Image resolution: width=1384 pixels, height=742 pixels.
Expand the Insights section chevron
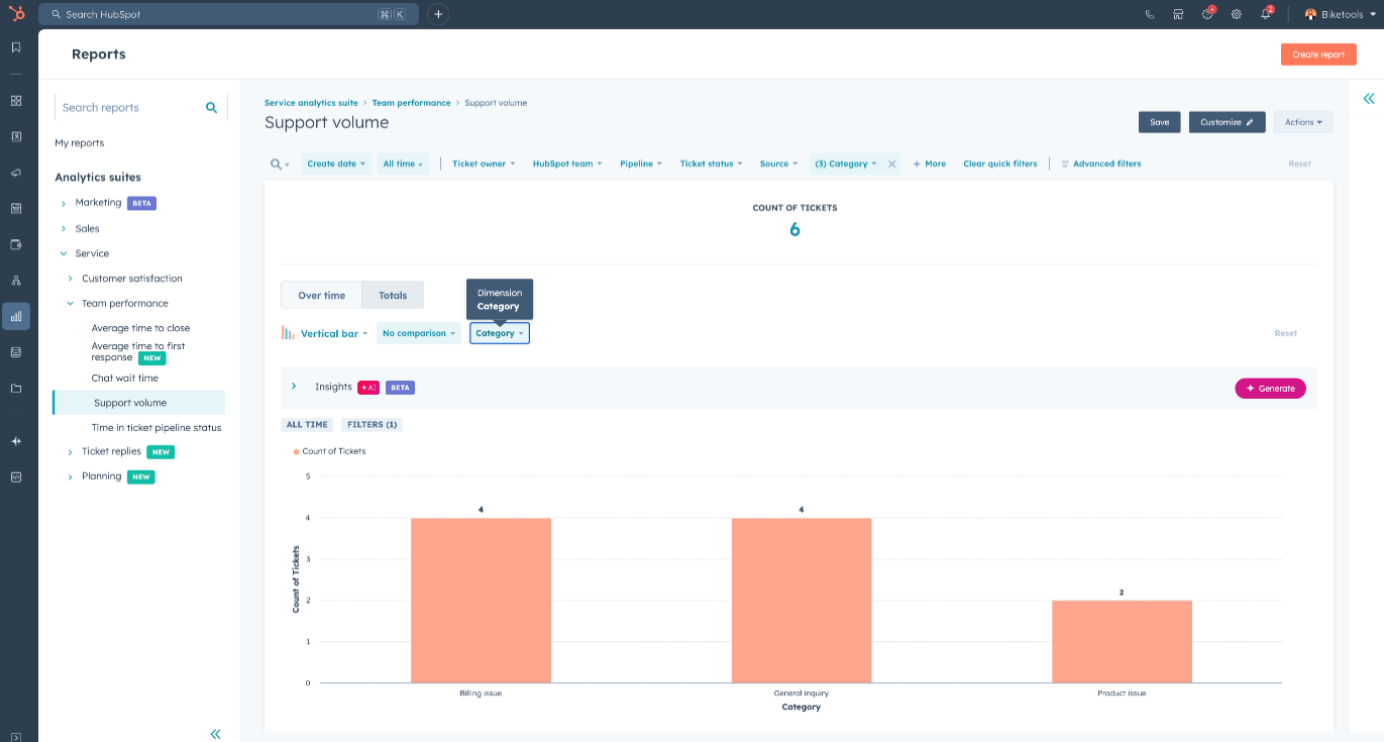pos(294,386)
